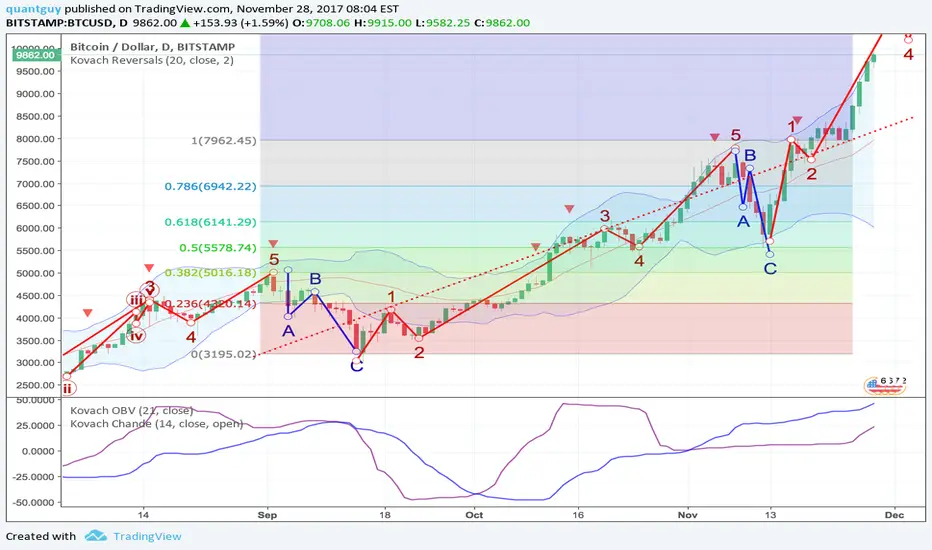Click red reversal triangle above the September wave 5
The height and width of the screenshot is (550, 932).
coord(273,244)
